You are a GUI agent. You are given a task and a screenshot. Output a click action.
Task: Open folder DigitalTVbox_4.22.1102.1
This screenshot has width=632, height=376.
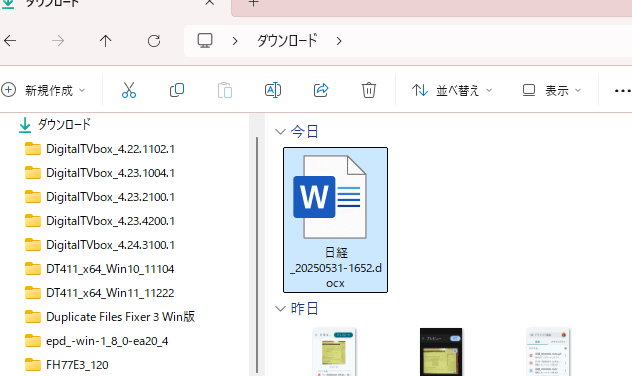coord(100,149)
